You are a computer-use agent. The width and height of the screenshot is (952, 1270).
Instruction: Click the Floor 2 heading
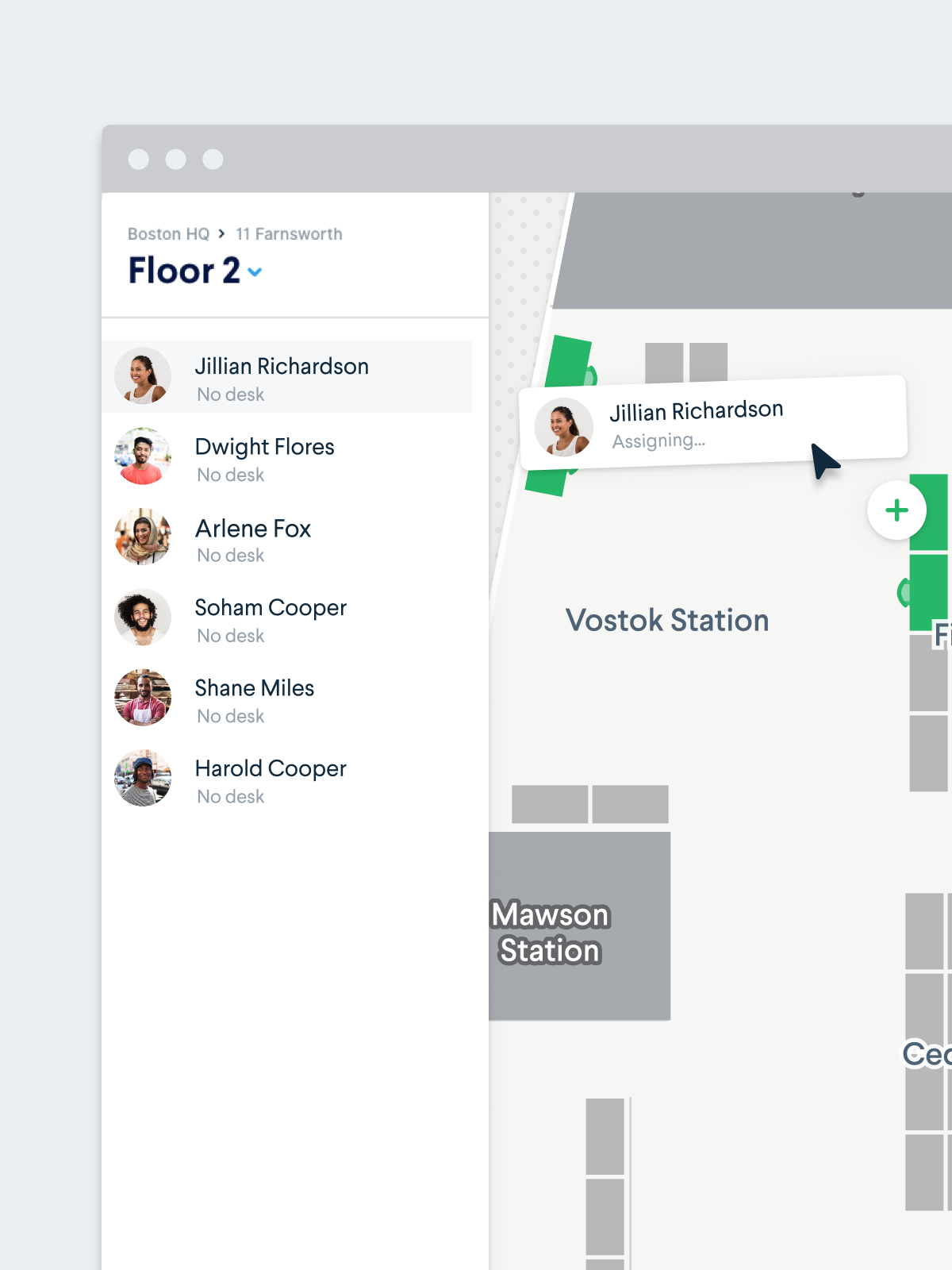(x=184, y=271)
